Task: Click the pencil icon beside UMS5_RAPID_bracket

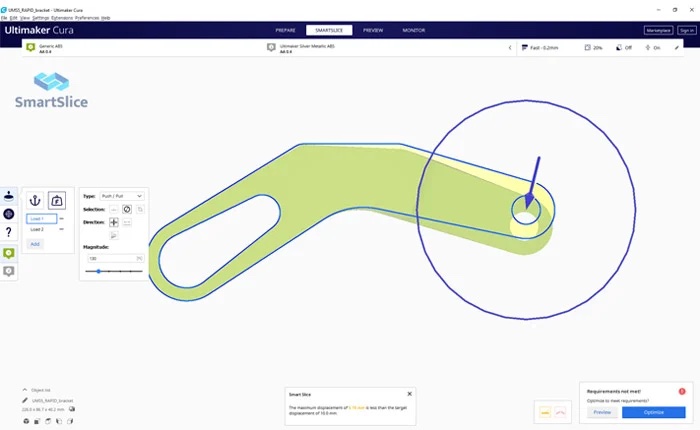Action: (25, 401)
